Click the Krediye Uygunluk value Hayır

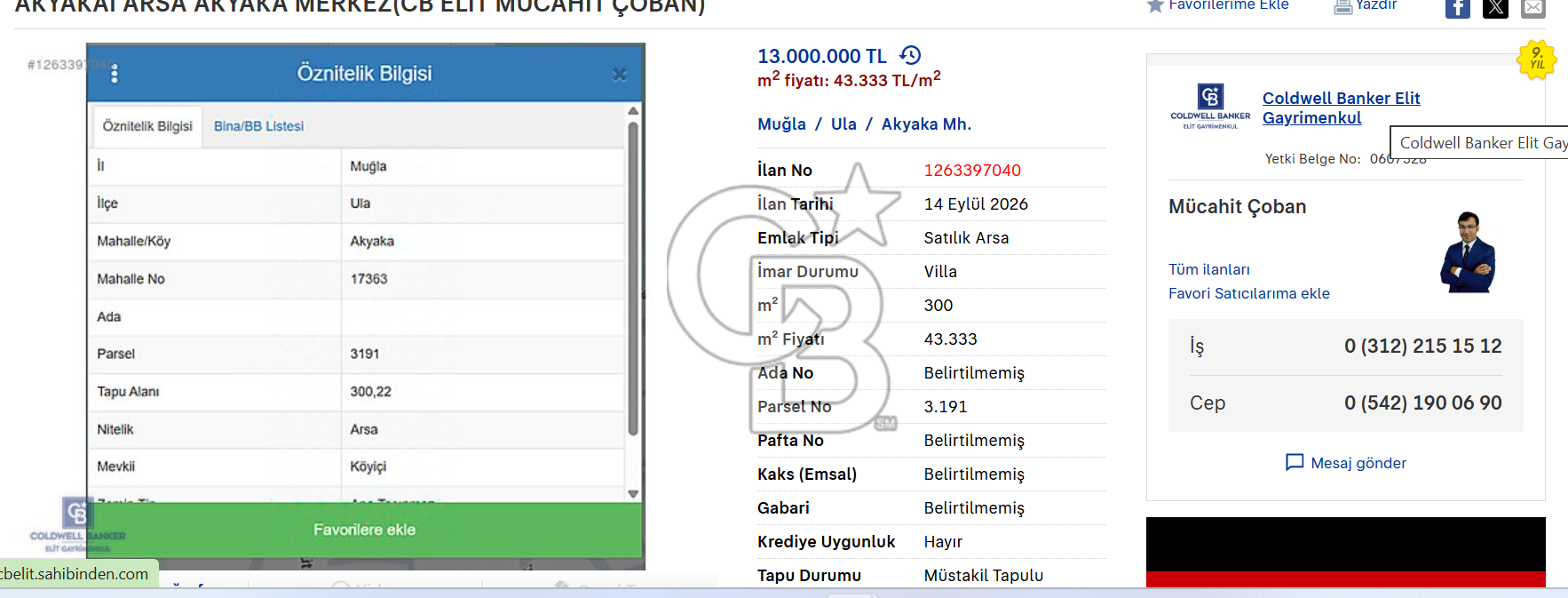pos(943,542)
